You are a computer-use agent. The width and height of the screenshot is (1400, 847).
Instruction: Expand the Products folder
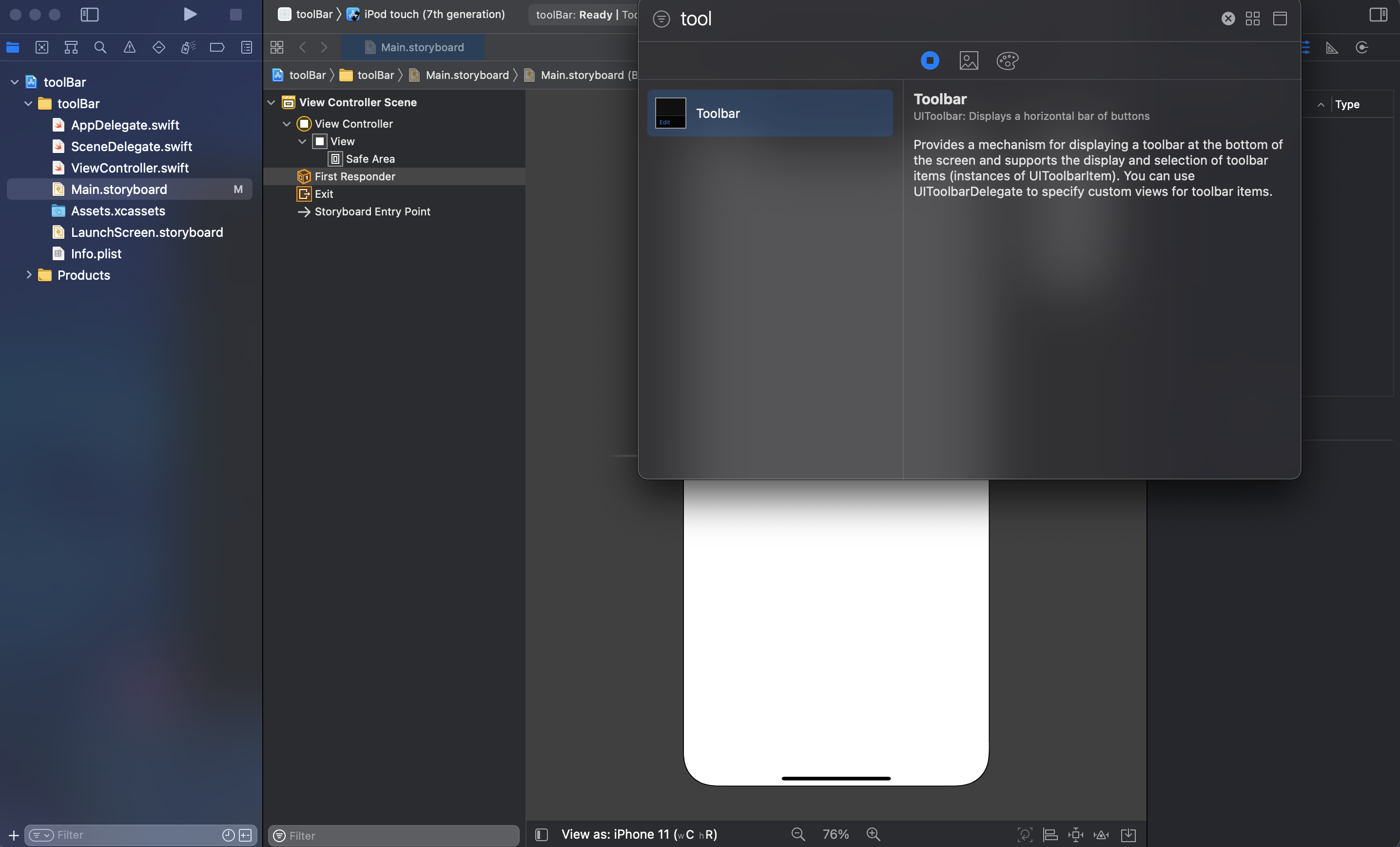29,275
